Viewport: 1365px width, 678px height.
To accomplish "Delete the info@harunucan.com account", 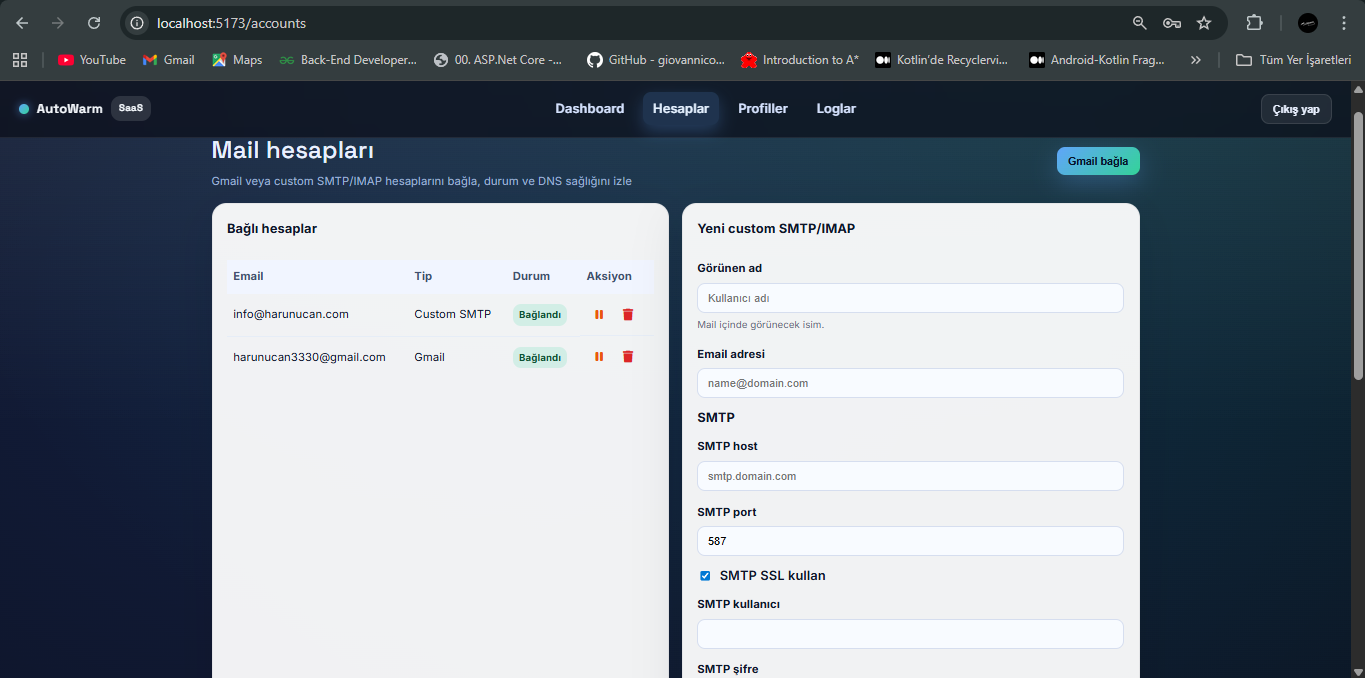I will [x=628, y=314].
